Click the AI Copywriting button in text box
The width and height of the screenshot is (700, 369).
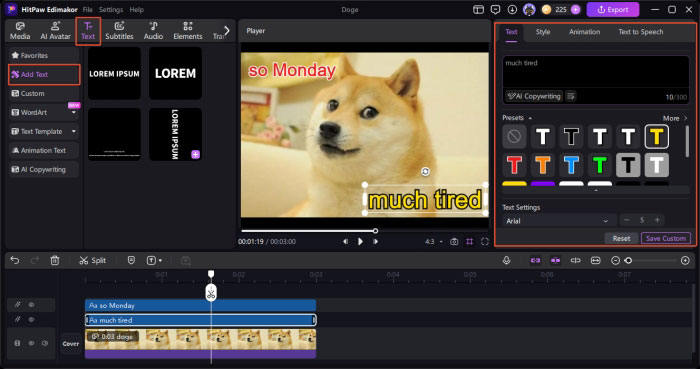(x=534, y=96)
